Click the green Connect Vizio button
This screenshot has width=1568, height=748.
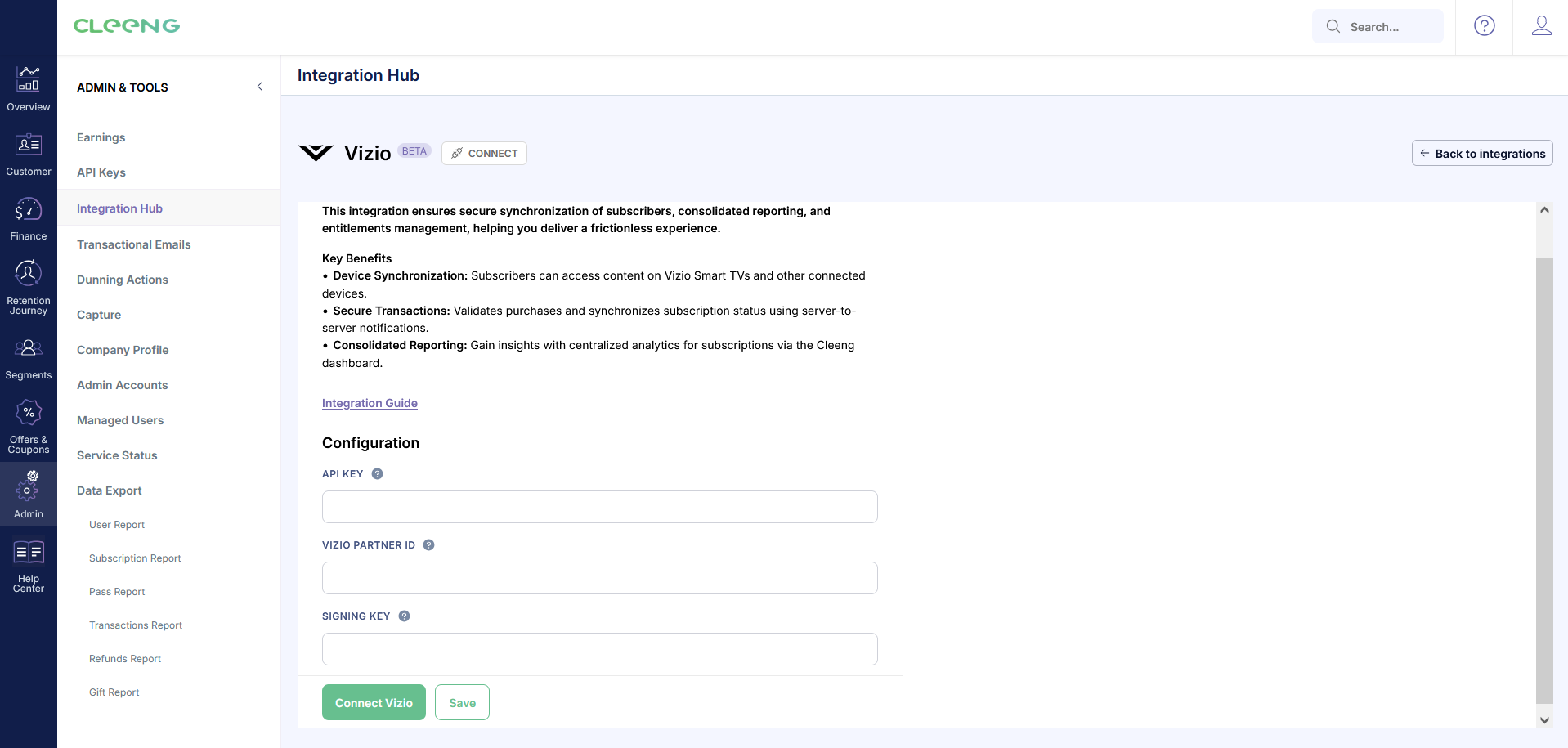click(x=374, y=702)
